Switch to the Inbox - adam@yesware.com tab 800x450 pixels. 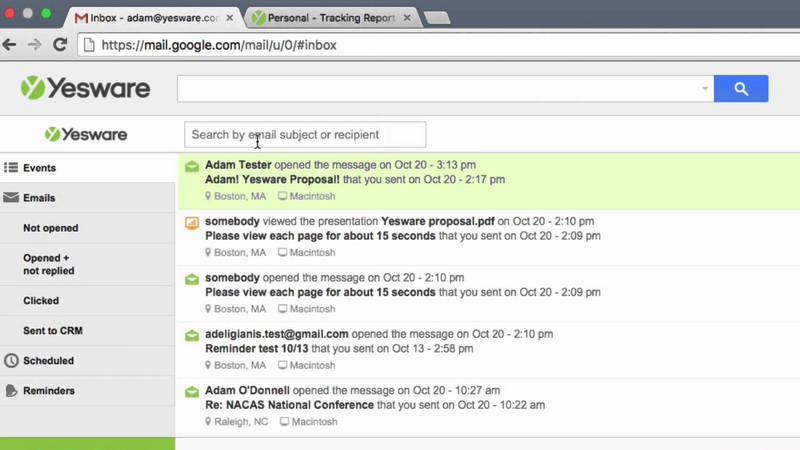155,18
